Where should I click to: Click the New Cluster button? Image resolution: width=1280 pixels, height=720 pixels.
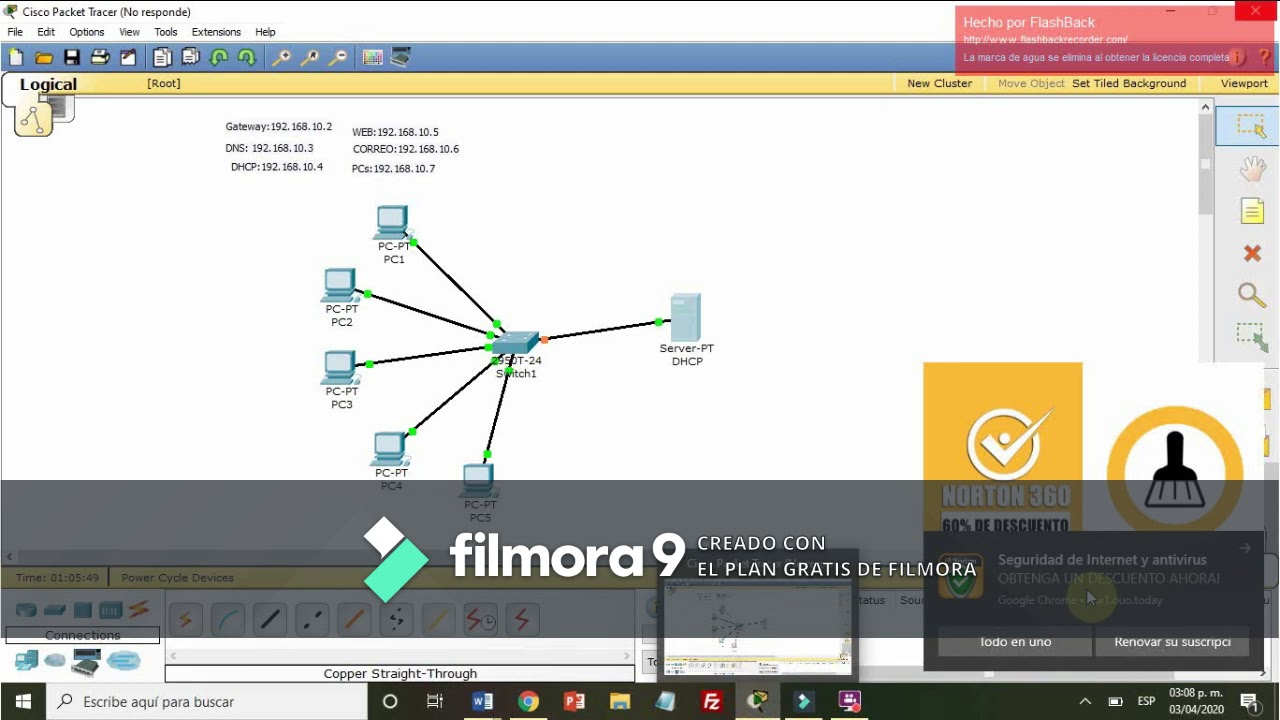[x=939, y=83]
